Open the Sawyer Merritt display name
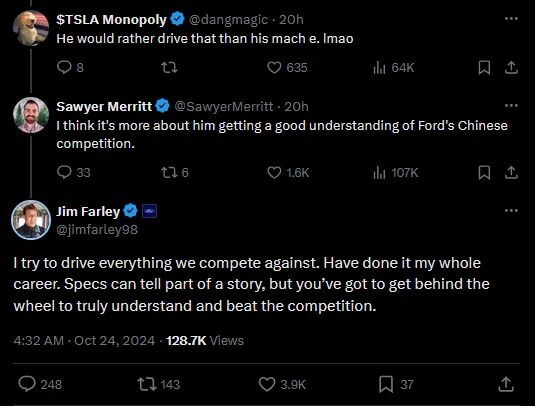 point(104,106)
